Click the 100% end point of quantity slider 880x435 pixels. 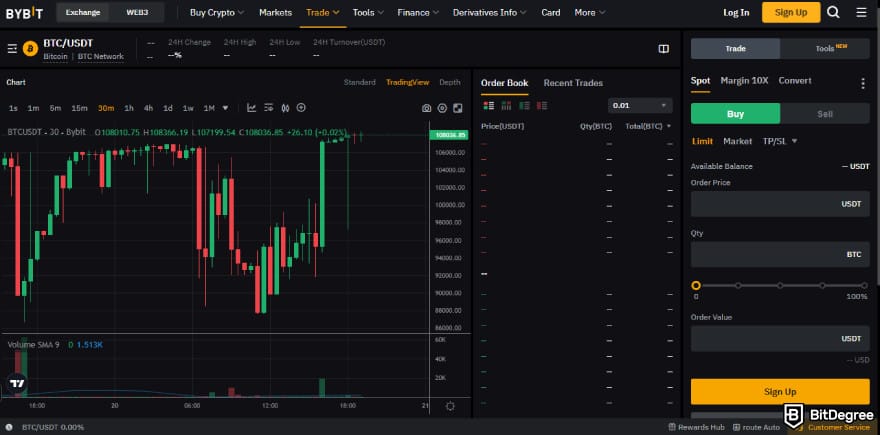(x=864, y=286)
